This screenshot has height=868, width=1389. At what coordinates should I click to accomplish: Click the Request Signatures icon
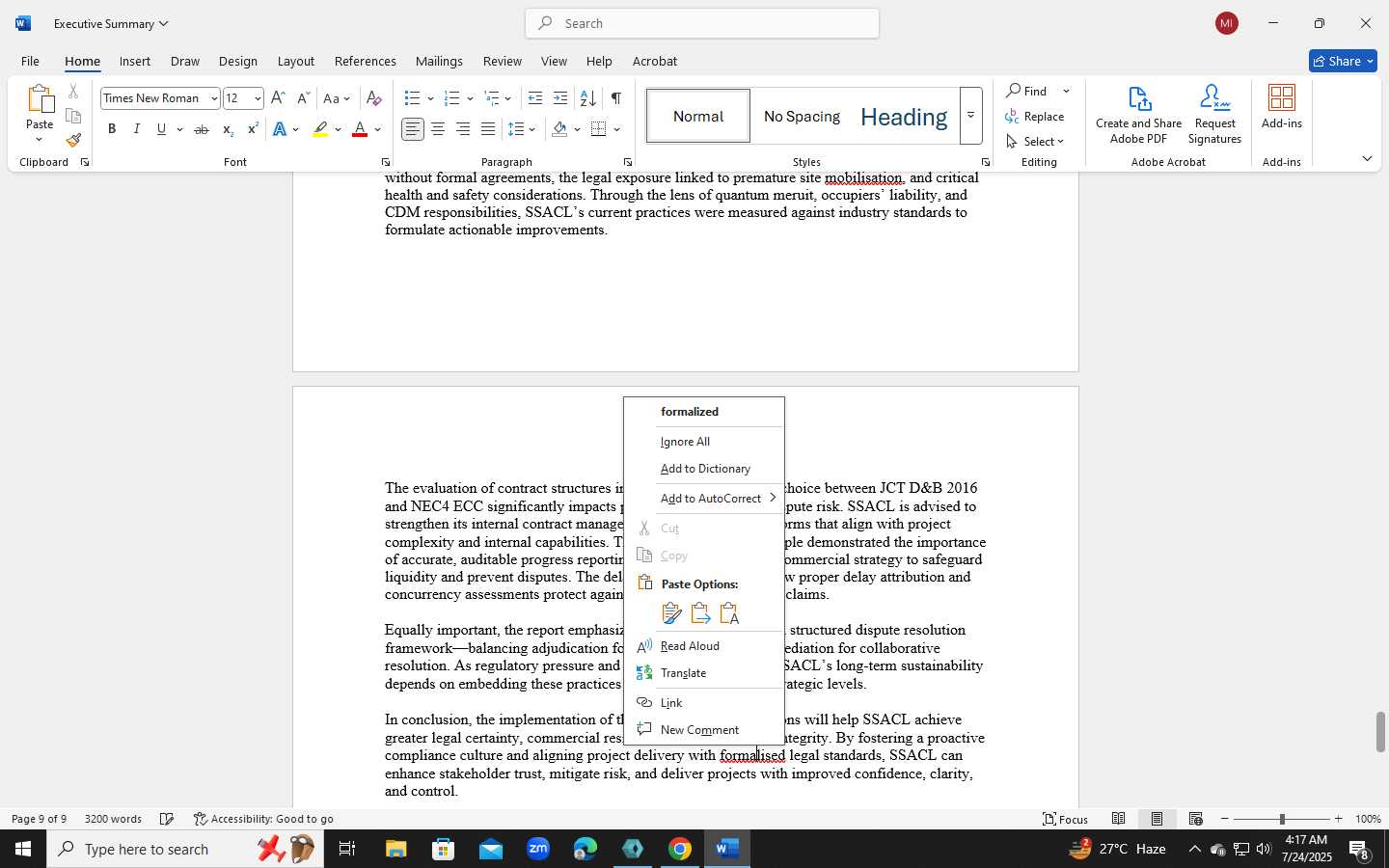(x=1214, y=114)
